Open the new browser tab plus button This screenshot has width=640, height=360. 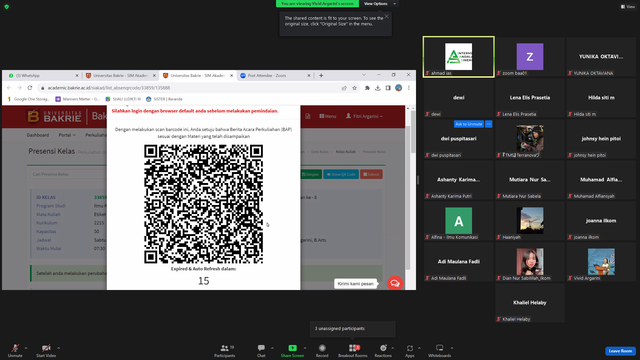tap(321, 76)
